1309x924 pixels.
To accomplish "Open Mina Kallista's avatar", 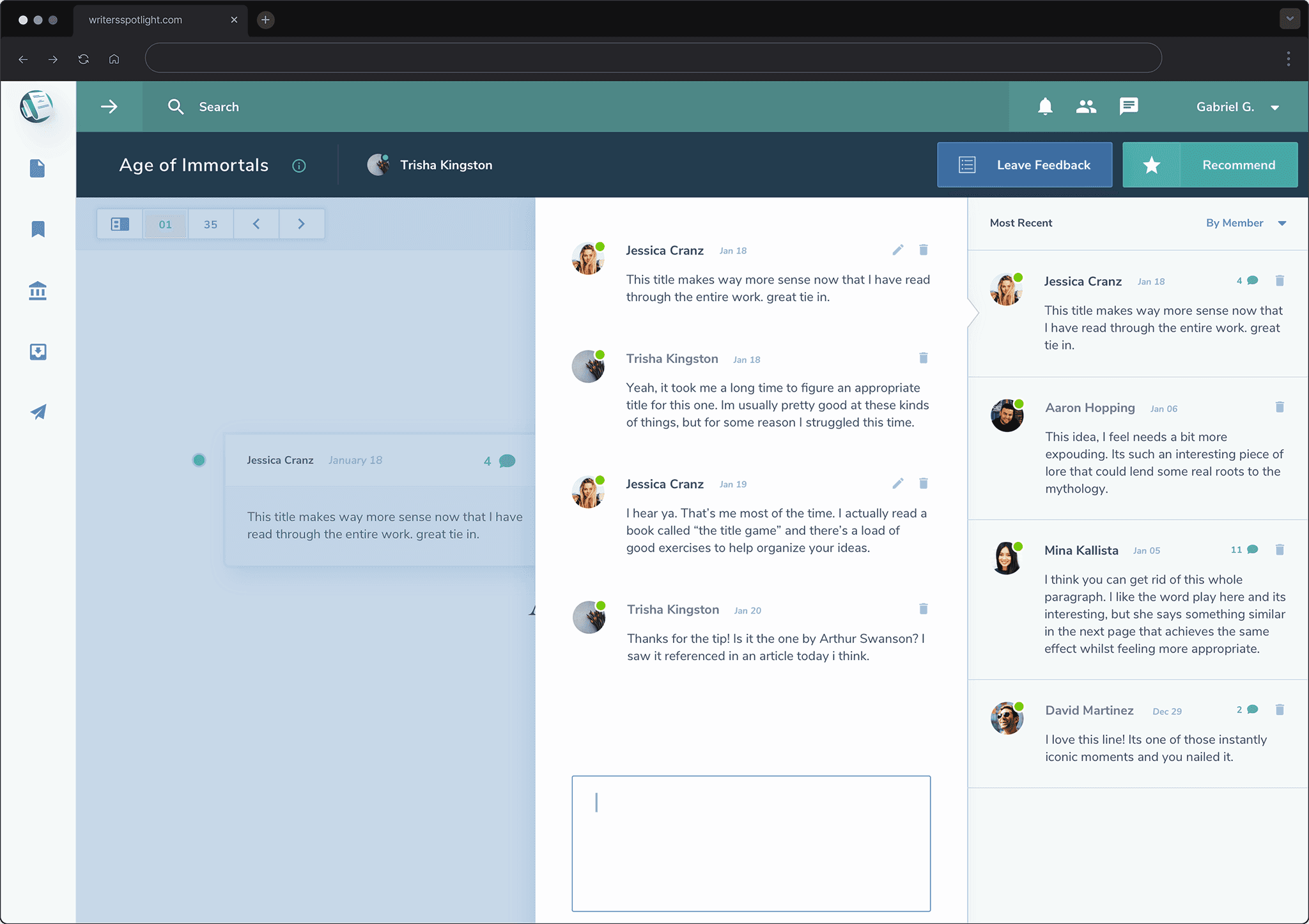I will [x=1007, y=558].
